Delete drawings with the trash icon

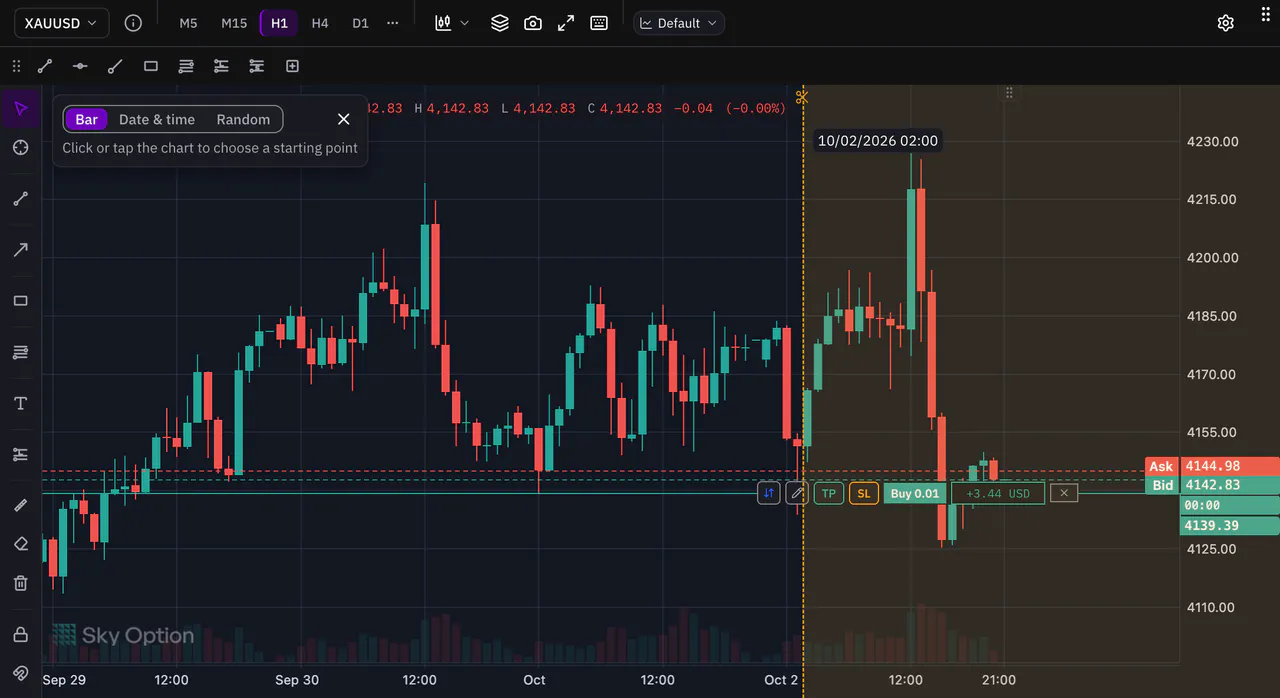[20, 583]
